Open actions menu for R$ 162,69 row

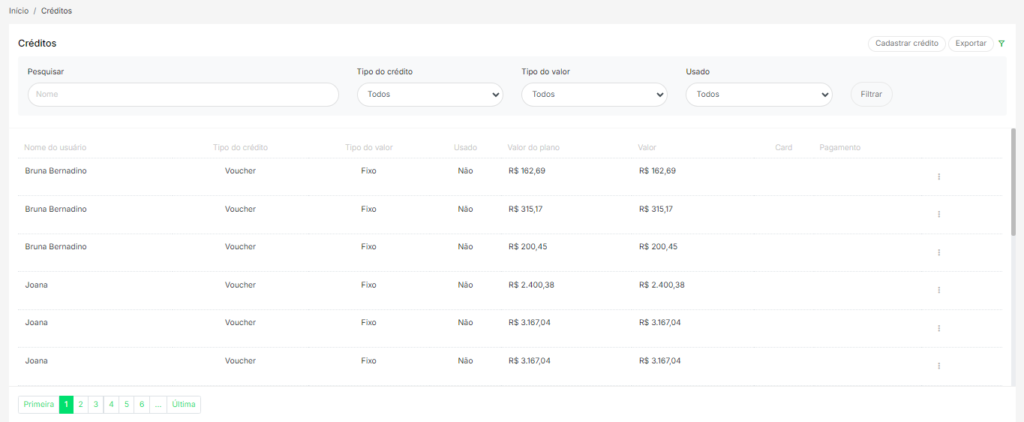939,177
